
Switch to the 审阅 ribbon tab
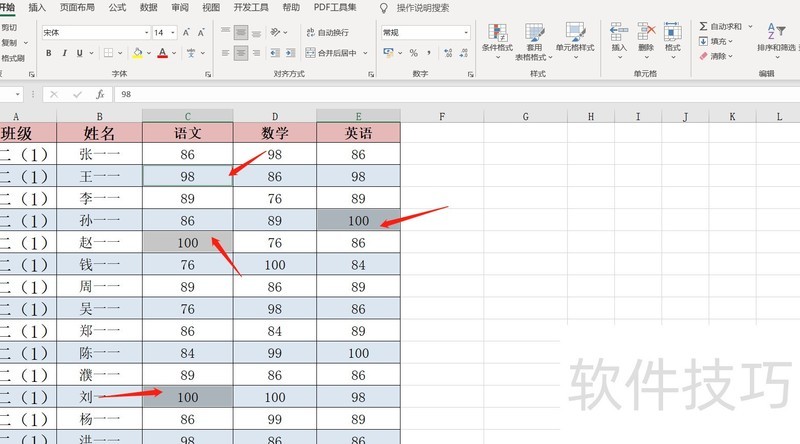(180, 7)
